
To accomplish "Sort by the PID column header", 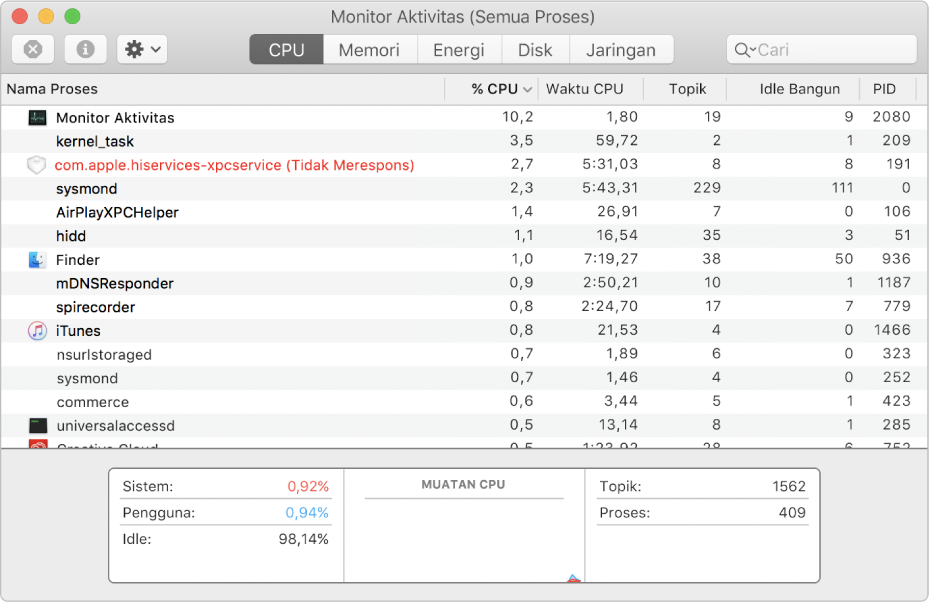I will [x=888, y=89].
